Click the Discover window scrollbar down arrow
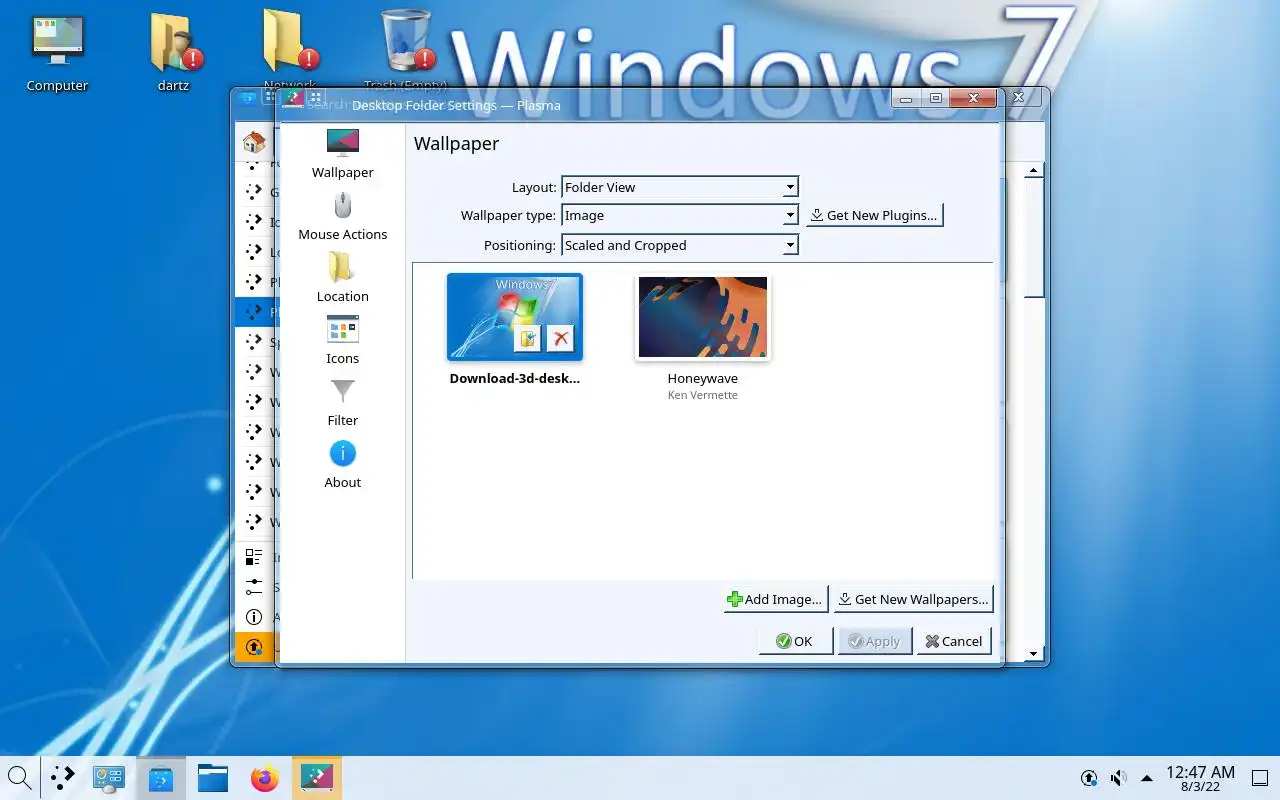 point(1034,653)
